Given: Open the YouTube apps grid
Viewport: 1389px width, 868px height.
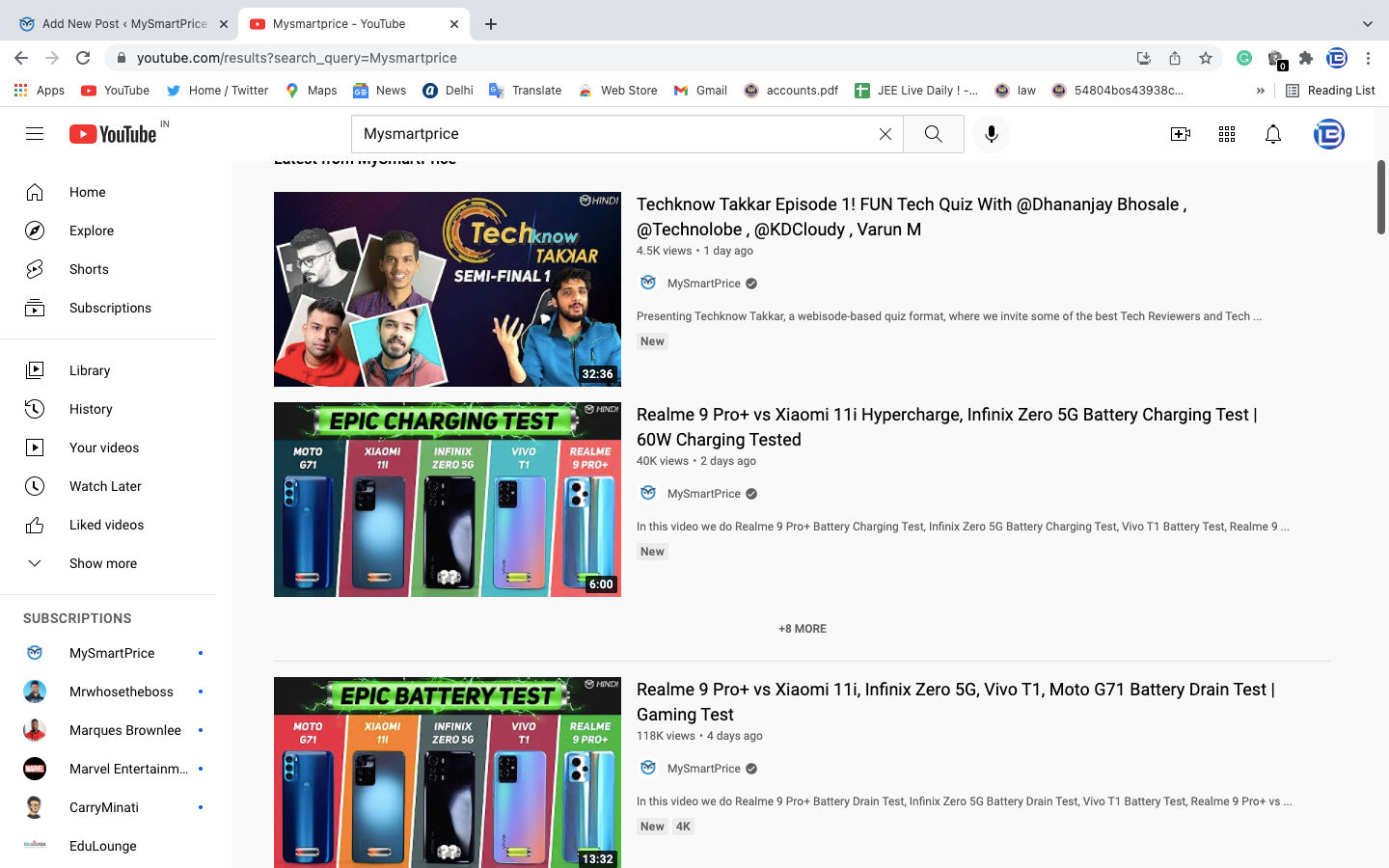Looking at the screenshot, I should [x=1227, y=134].
